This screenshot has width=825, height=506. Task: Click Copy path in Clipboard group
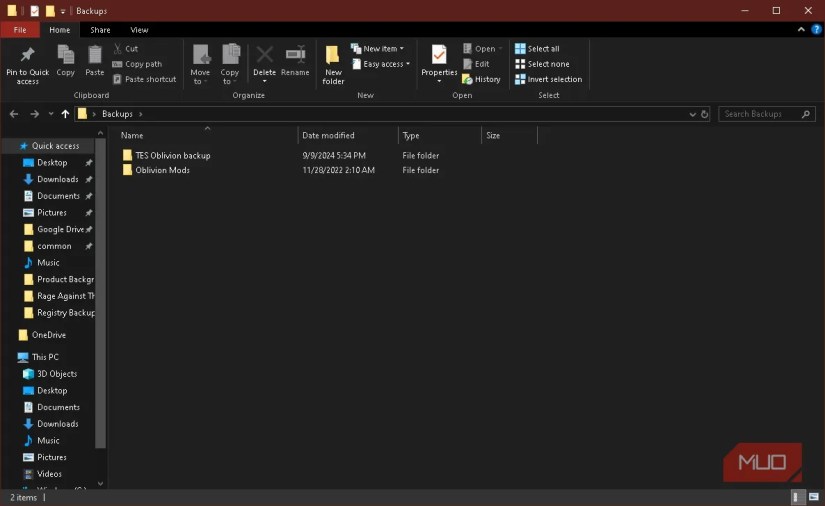137,64
